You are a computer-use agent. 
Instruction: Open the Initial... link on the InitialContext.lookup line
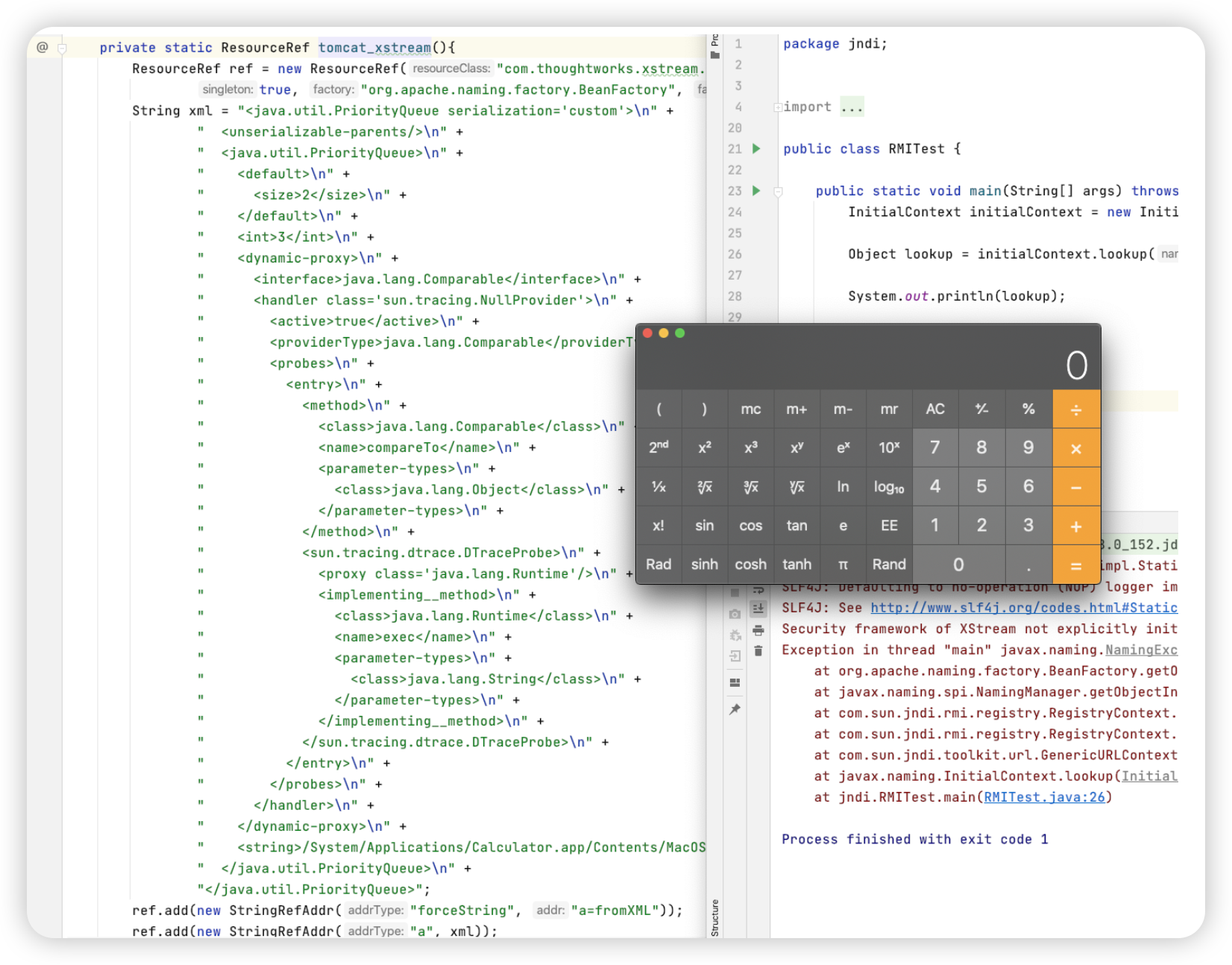coord(1149,776)
